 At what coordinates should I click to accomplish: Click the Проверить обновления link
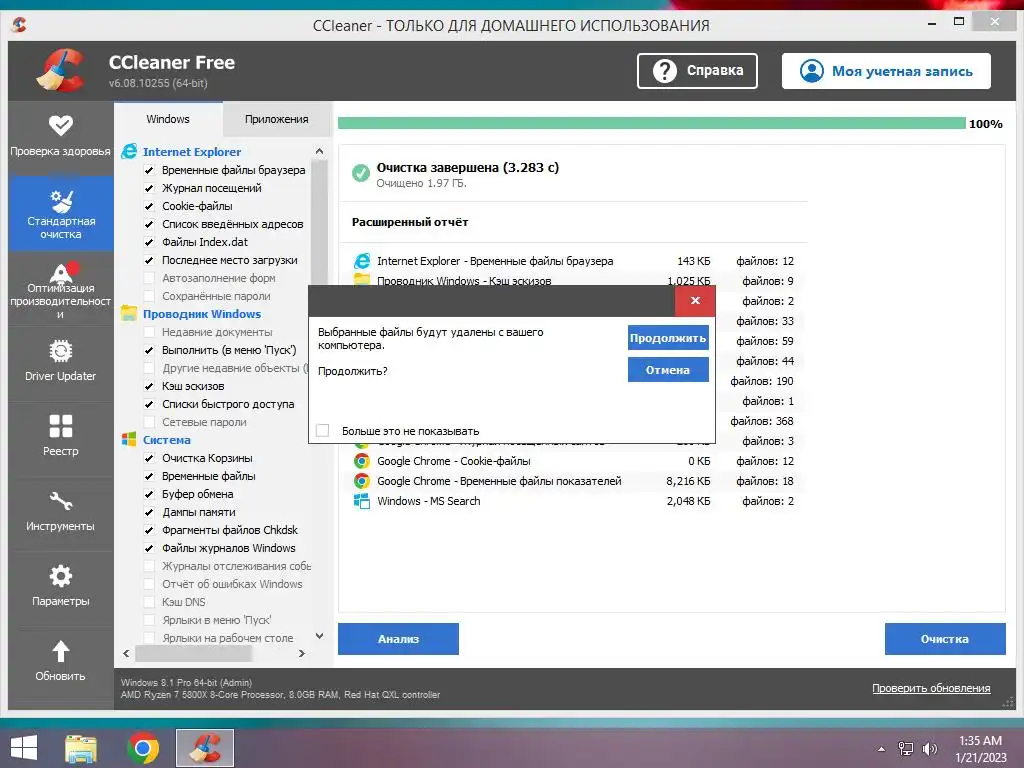pos(931,688)
